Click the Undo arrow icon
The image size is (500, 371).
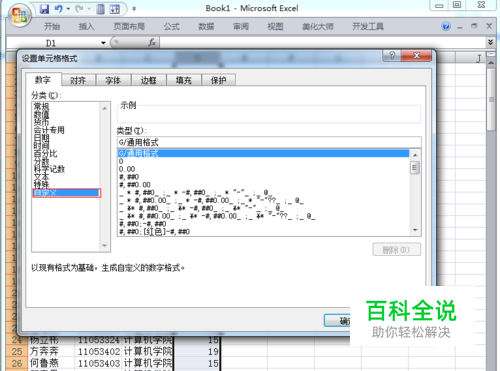(x=59, y=9)
